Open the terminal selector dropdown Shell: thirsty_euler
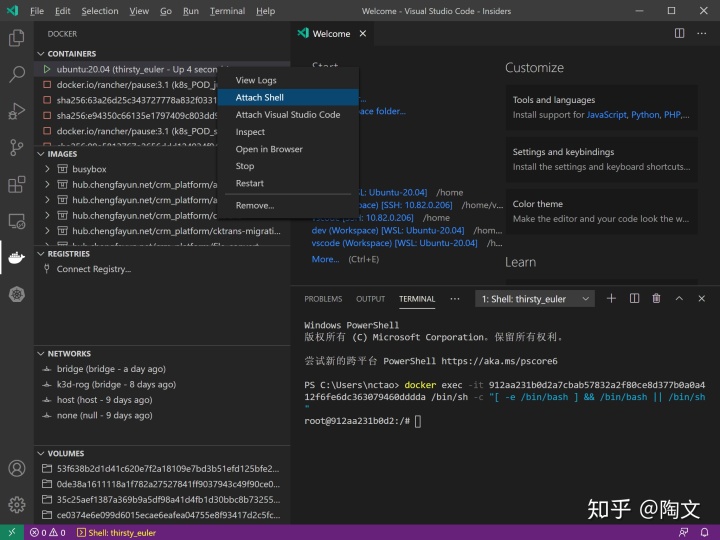The image size is (720, 540). pyautogui.click(x=534, y=299)
